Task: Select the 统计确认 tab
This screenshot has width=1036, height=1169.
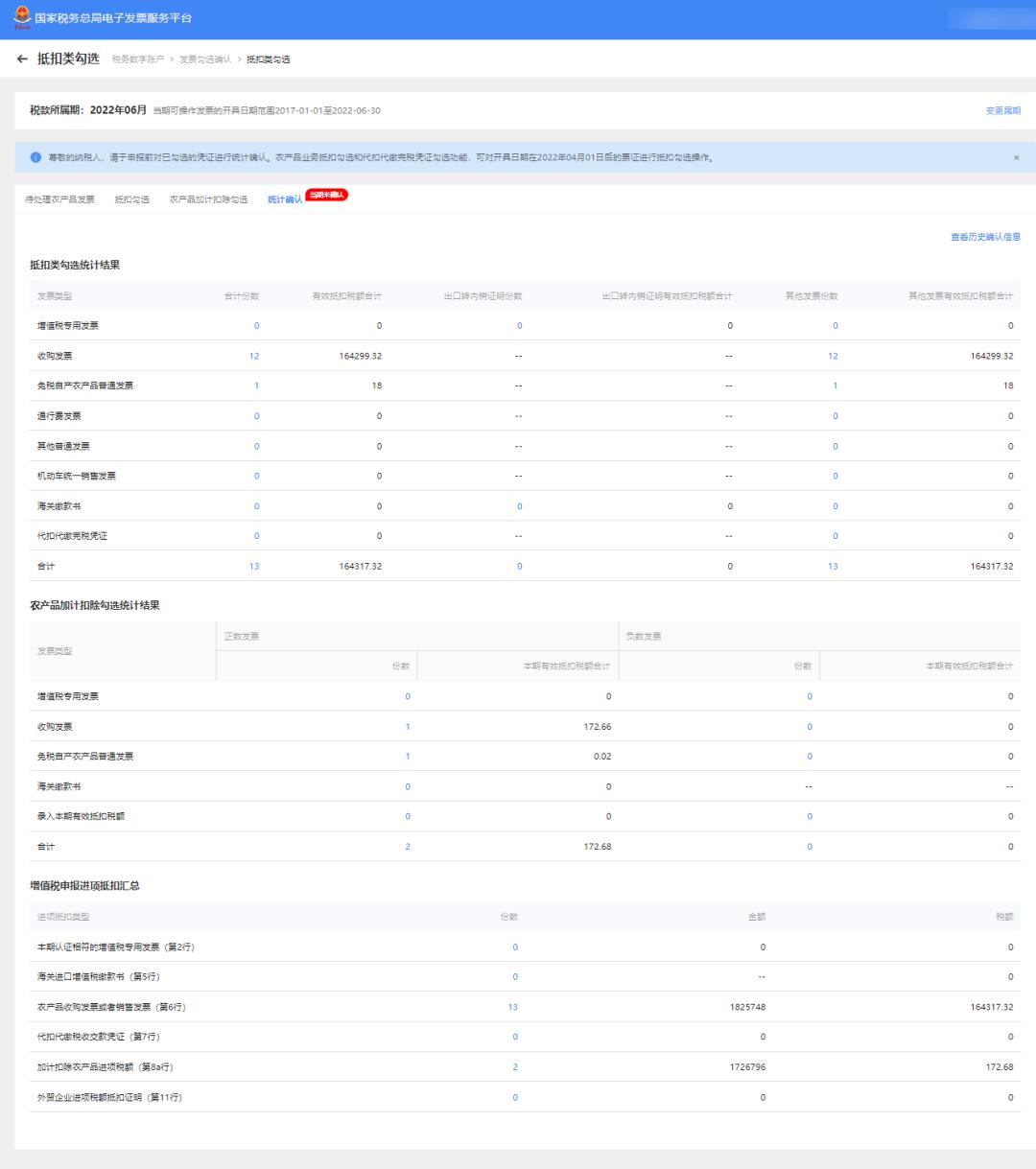Action: (284, 199)
